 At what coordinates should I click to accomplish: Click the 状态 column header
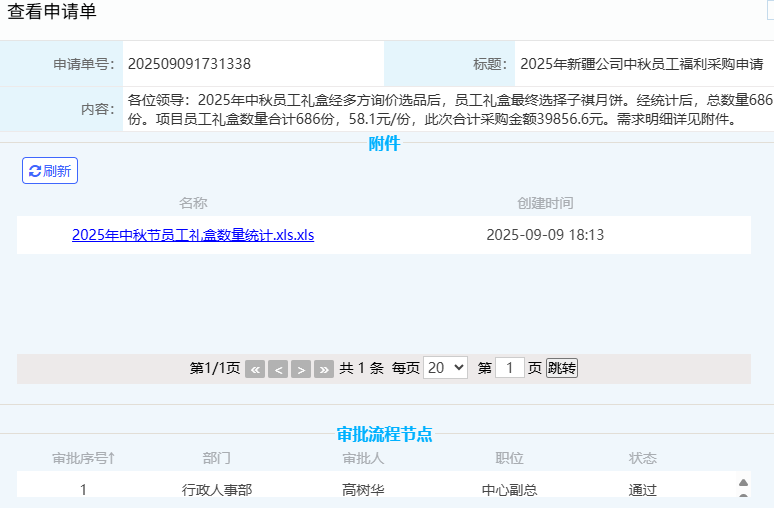[643, 458]
